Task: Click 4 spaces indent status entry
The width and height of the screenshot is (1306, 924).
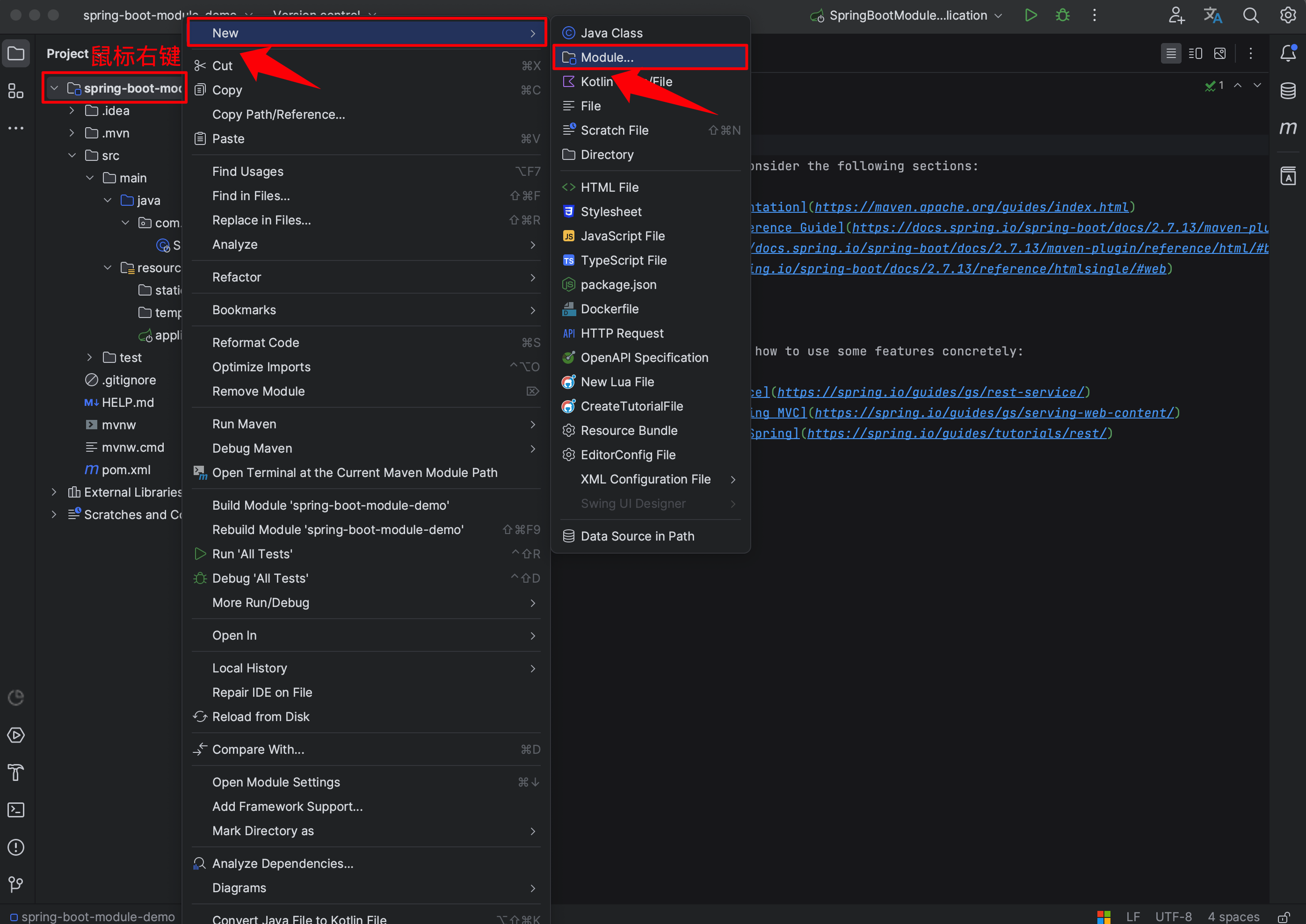Action: 1233,917
